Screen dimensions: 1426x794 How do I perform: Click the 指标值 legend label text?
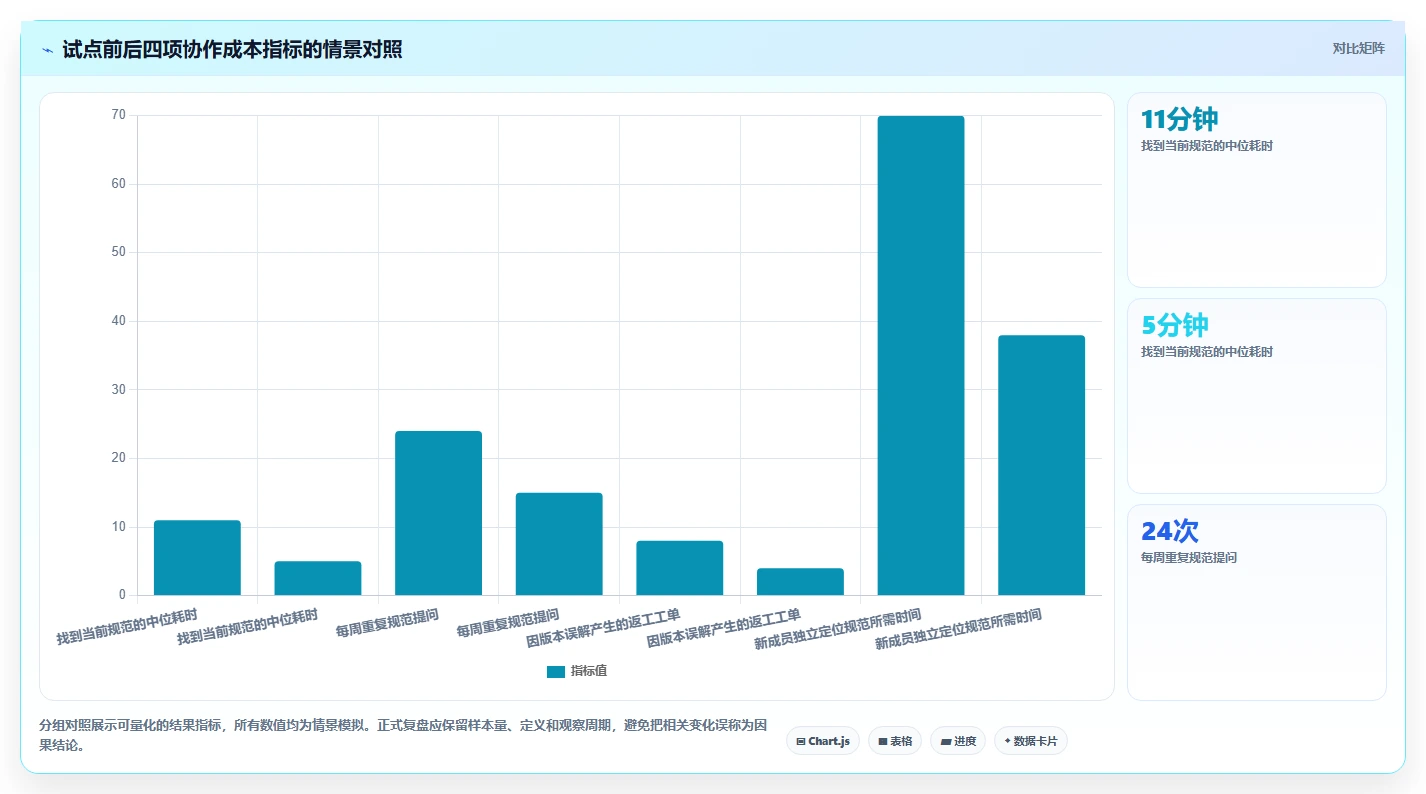(x=589, y=671)
